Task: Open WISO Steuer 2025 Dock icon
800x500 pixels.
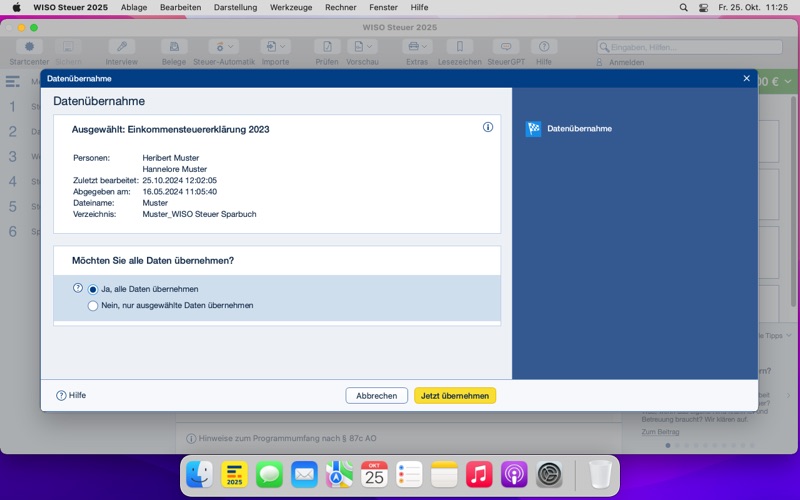Action: pos(234,474)
